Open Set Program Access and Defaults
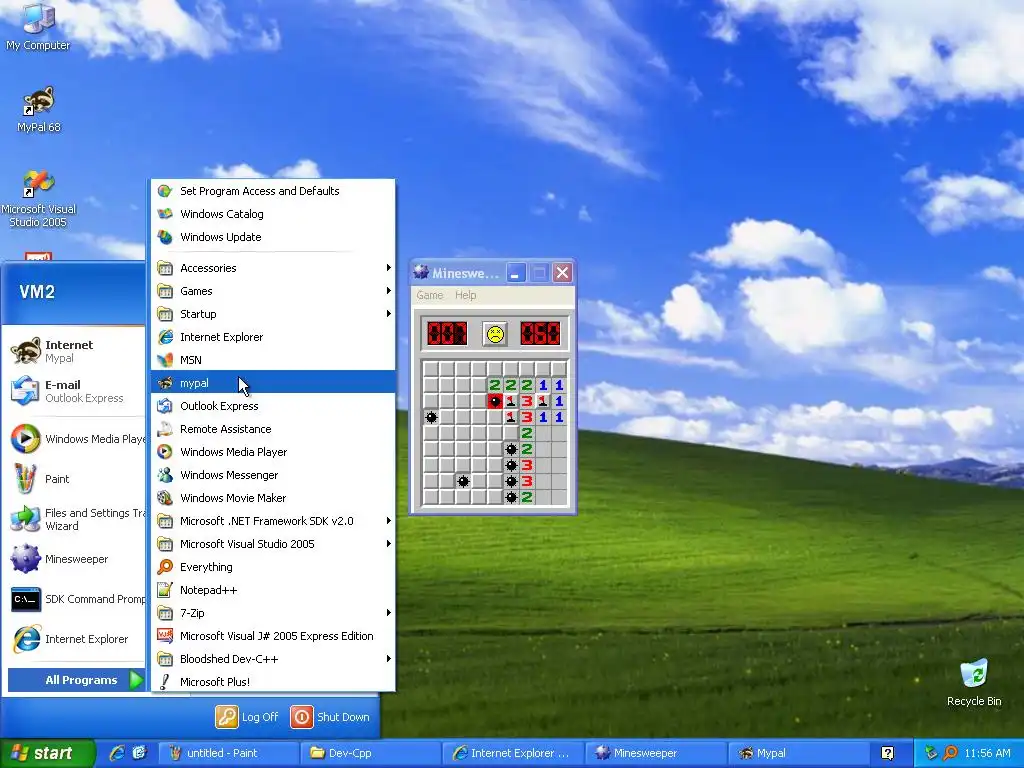The width and height of the screenshot is (1024, 768). point(273,191)
